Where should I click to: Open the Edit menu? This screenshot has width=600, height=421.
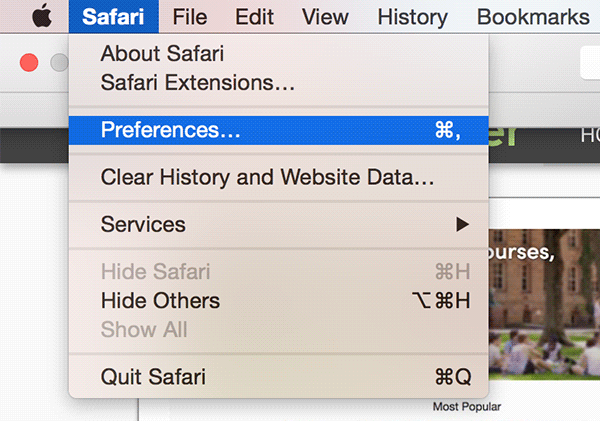[x=254, y=16]
